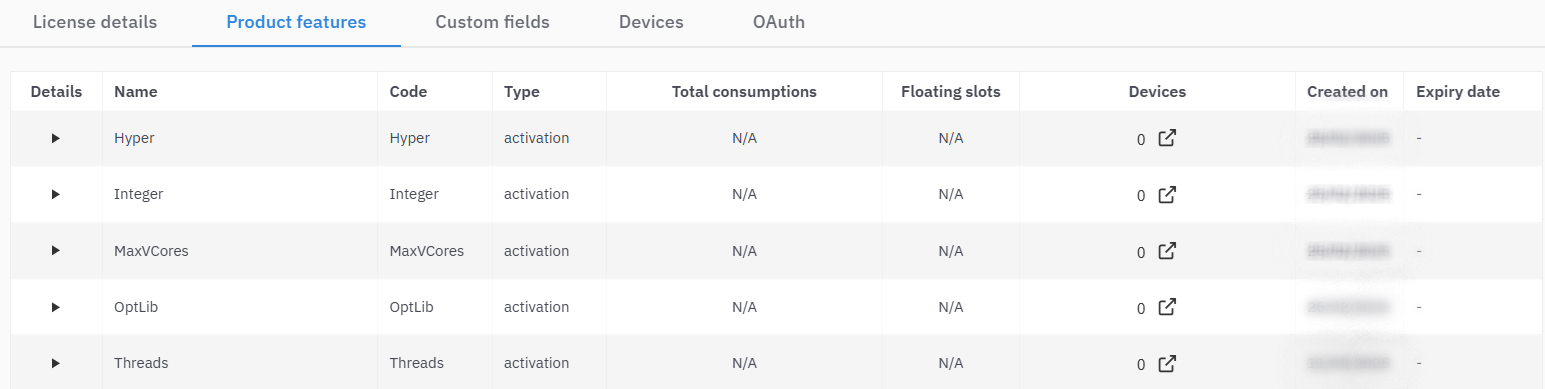Expand details of Threads row
Image resolution: width=1545 pixels, height=389 pixels.
(x=56, y=363)
